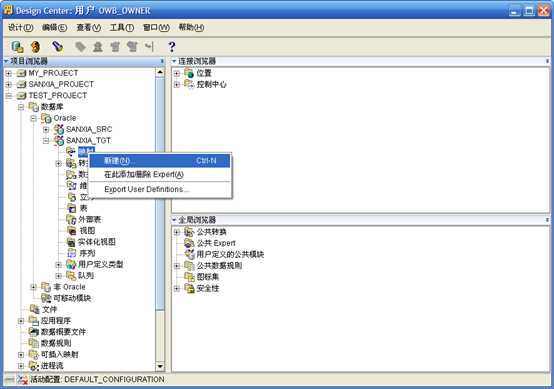Image resolution: width=554 pixels, height=389 pixels.
Task: Expand the 控制中心 control center node
Action: tap(177, 84)
